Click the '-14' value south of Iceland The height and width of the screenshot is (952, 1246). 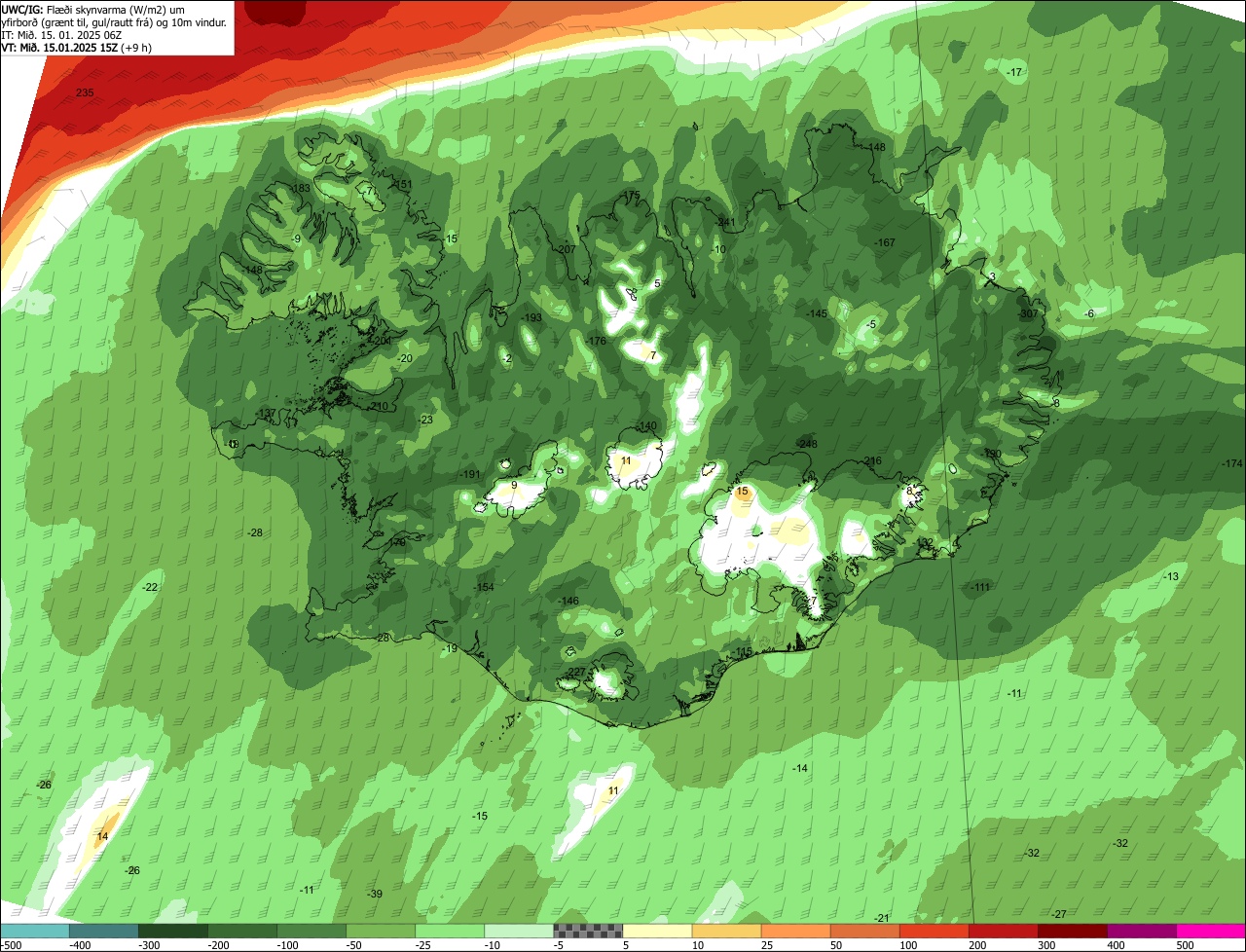[x=799, y=769]
